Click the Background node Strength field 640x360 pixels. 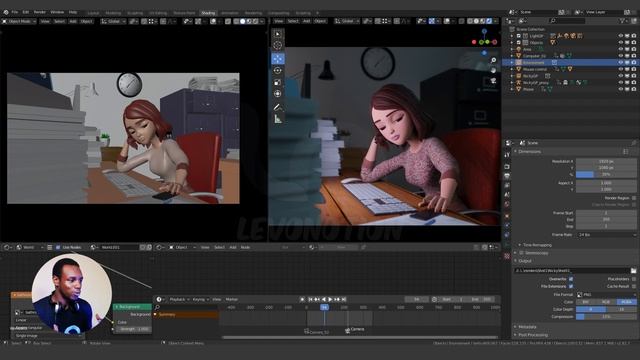(x=134, y=329)
